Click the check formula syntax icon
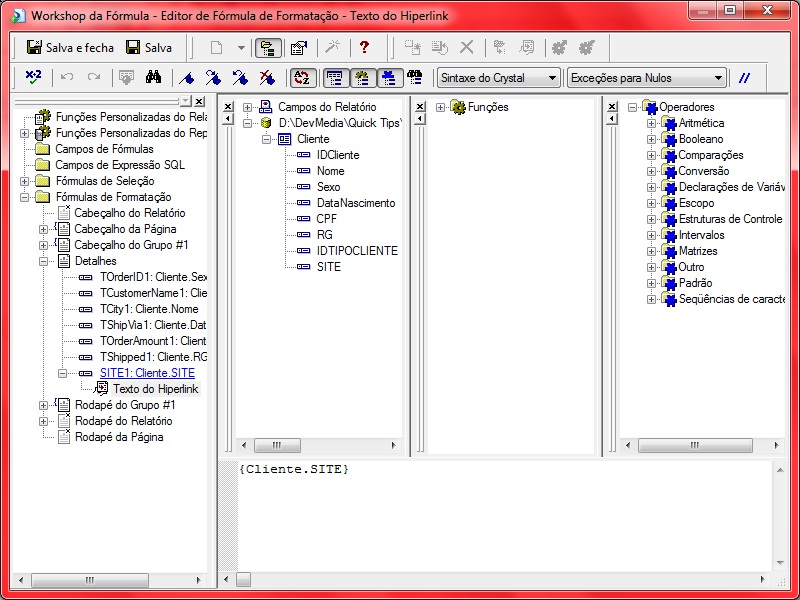800x600 pixels. click(33, 77)
